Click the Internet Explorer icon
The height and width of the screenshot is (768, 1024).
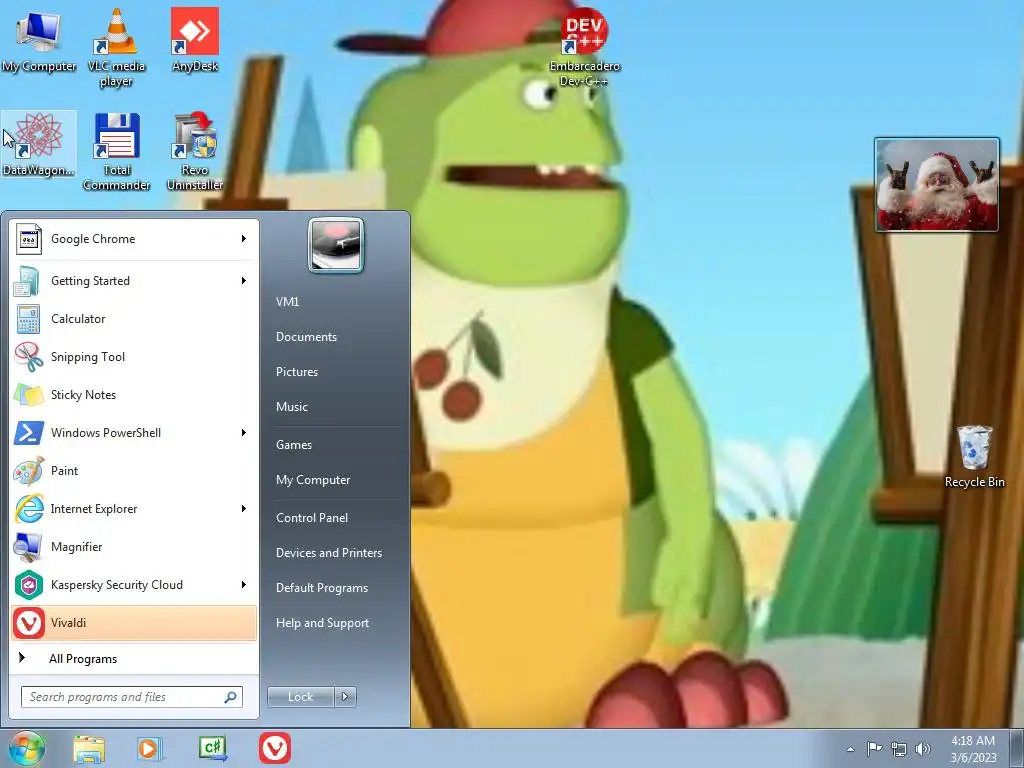point(29,509)
